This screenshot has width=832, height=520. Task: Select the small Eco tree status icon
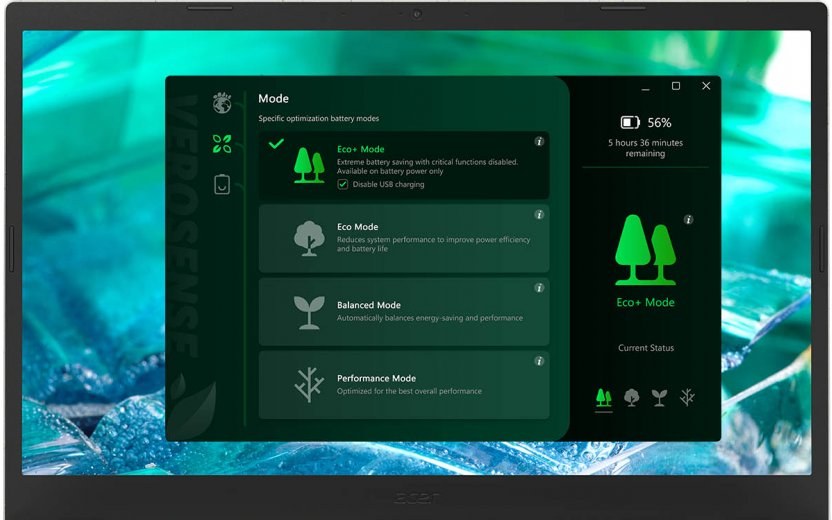(x=631, y=398)
